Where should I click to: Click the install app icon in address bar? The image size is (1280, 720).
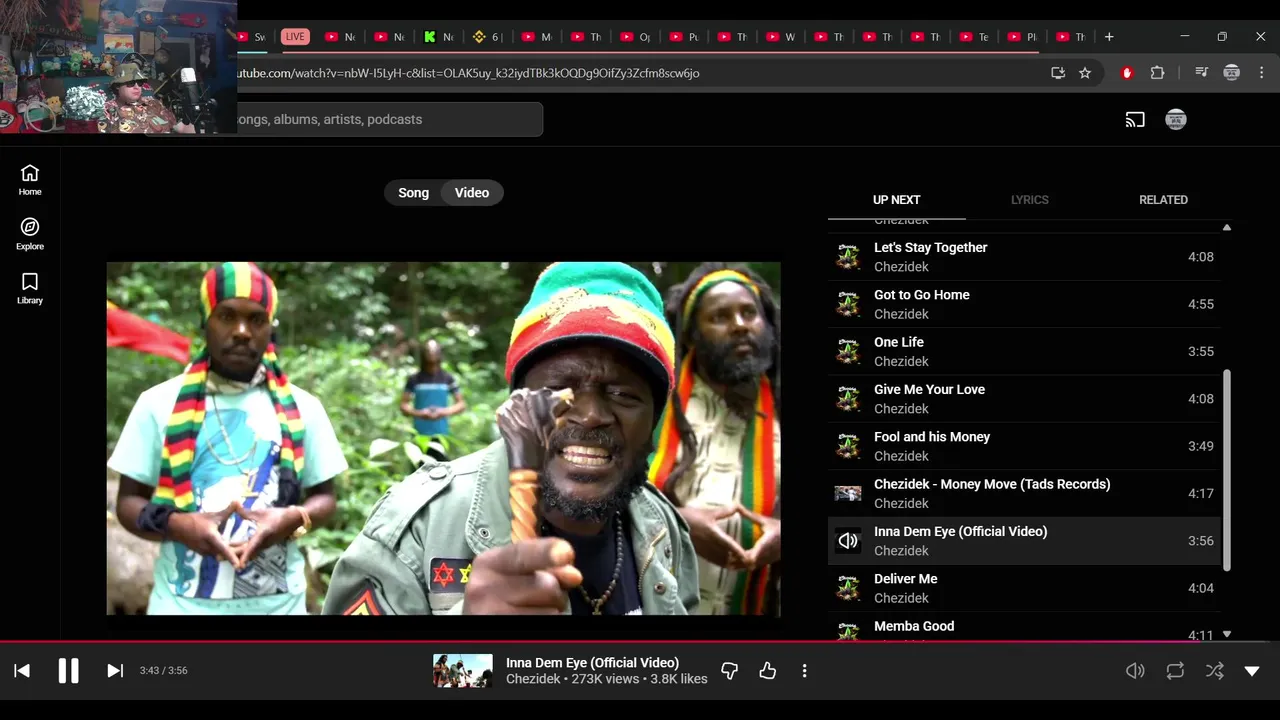(x=1058, y=73)
